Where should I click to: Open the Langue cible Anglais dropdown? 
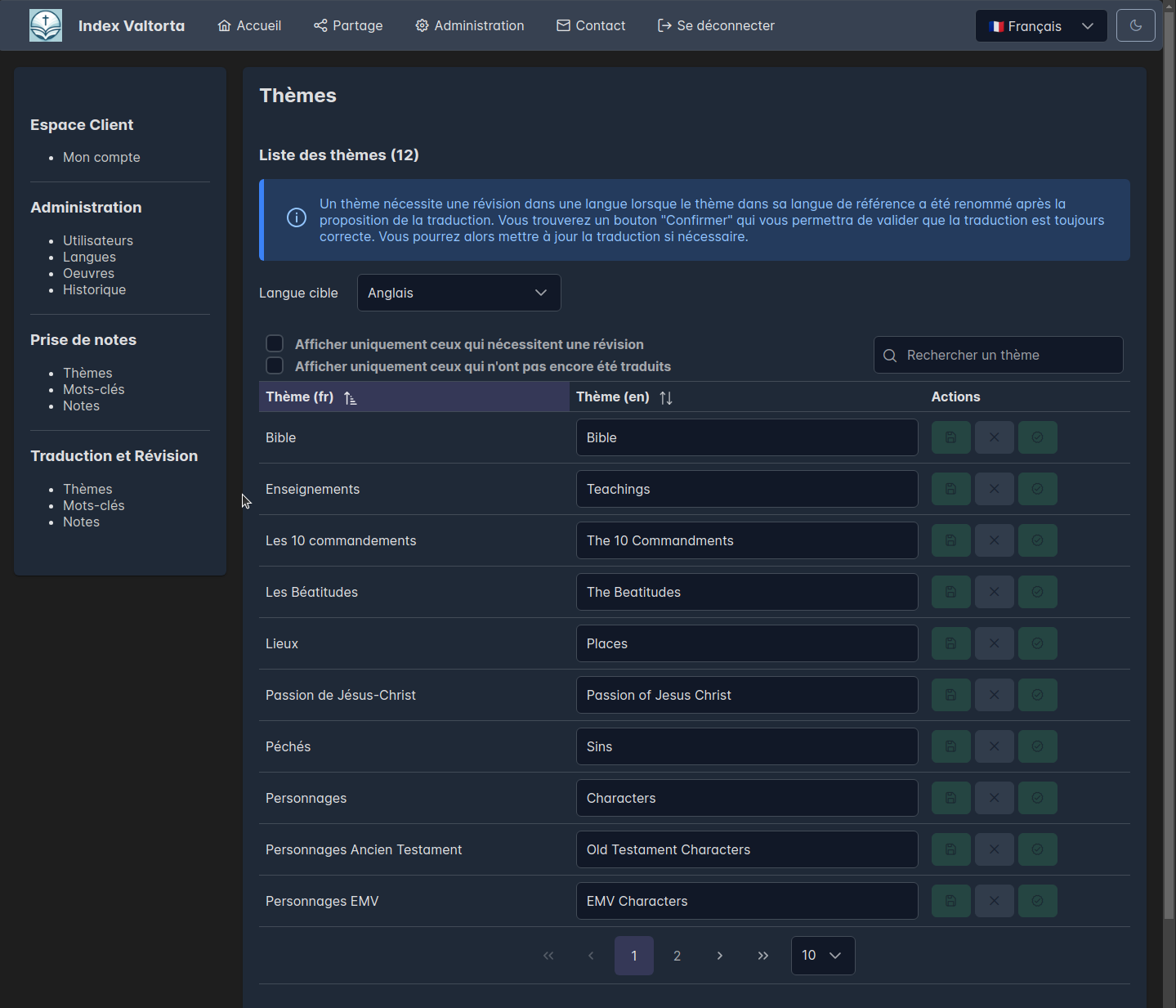pos(458,293)
